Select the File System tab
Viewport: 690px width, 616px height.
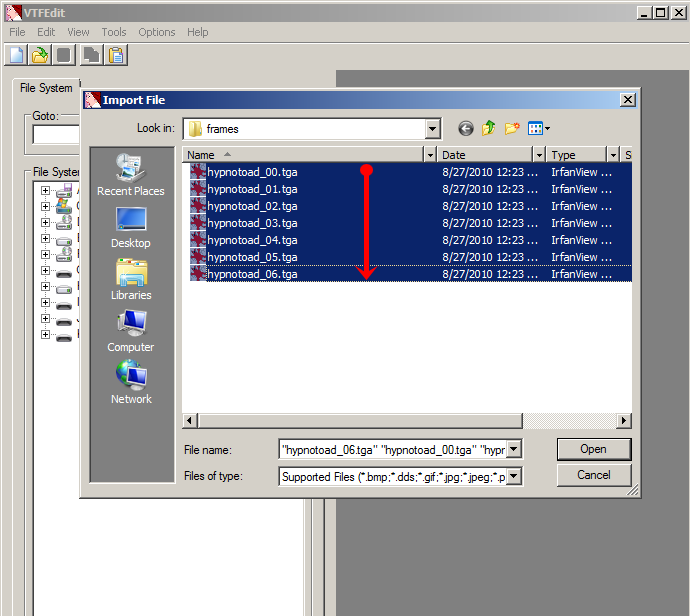click(x=46, y=88)
